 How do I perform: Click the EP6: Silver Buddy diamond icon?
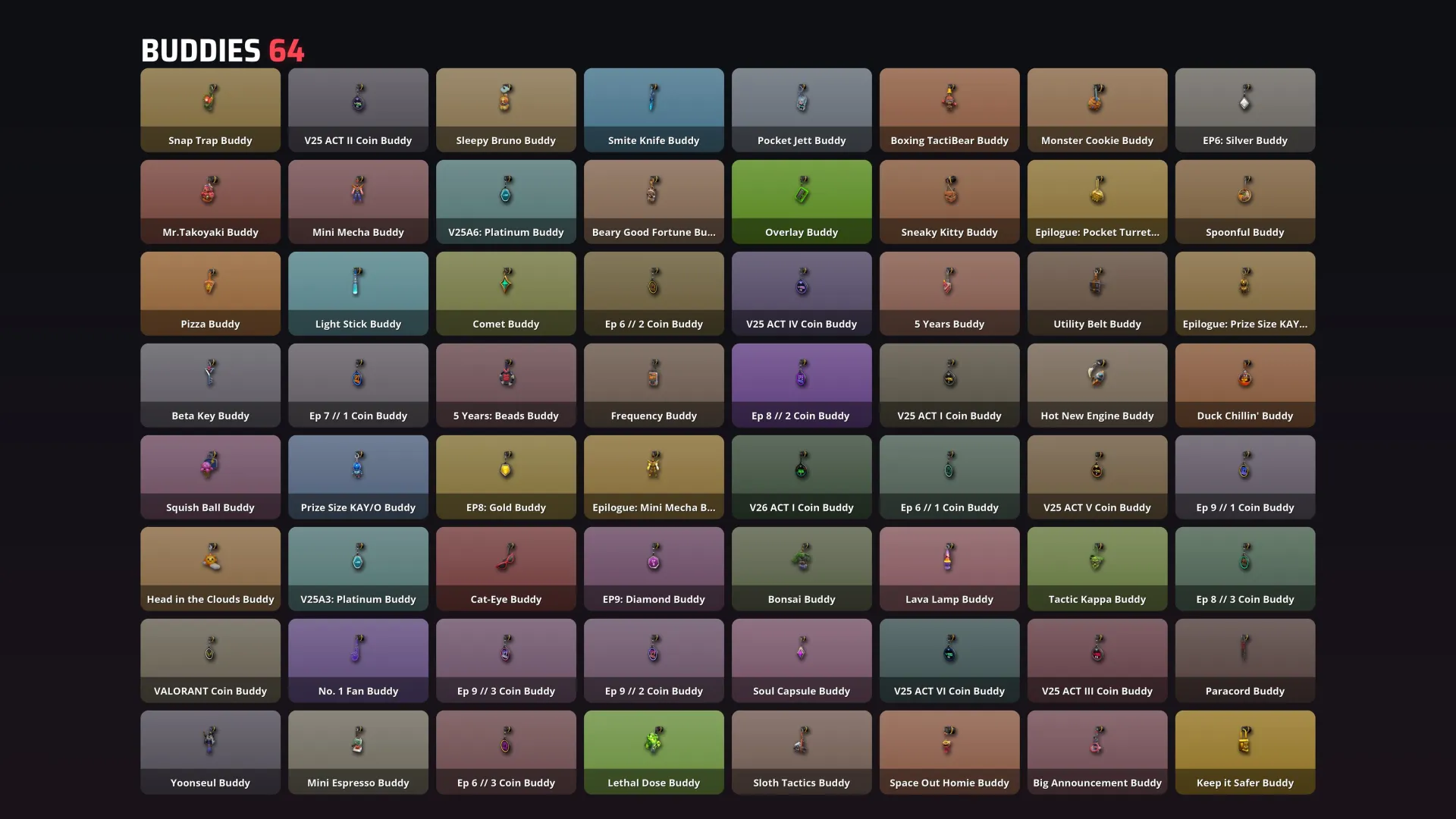pyautogui.click(x=1245, y=99)
